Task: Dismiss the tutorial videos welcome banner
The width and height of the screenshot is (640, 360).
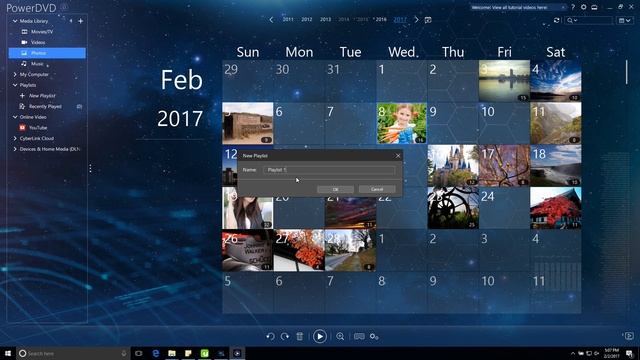Action: pos(563,7)
